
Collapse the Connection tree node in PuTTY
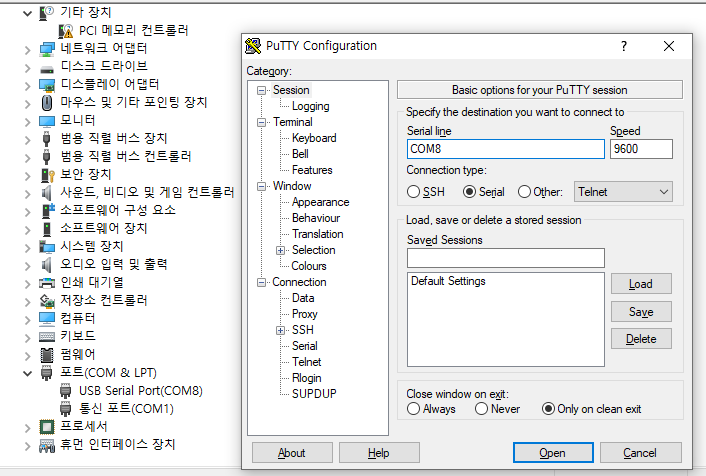261,282
